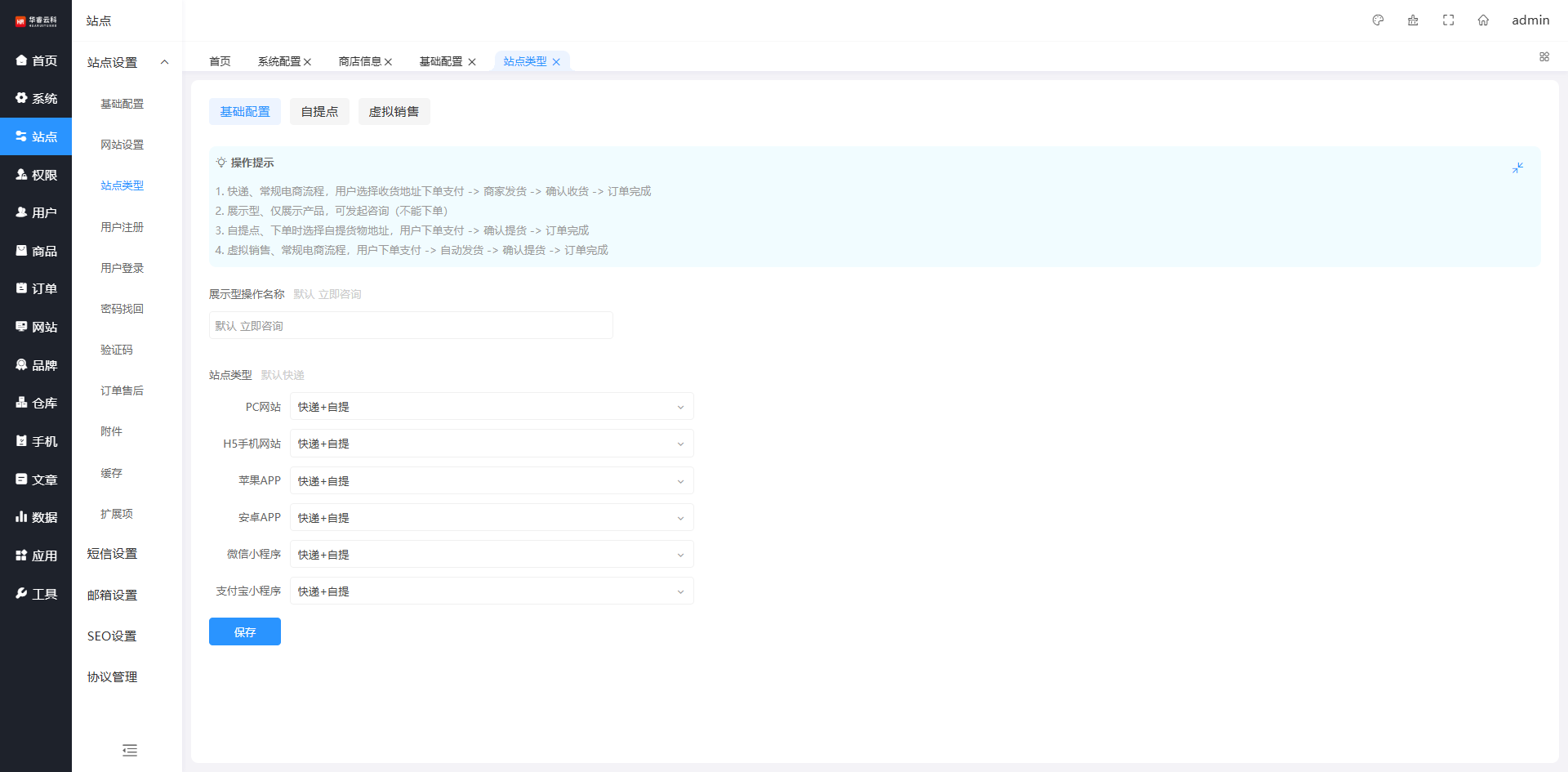Click the theme palette icon in header
The image size is (1568, 772).
[1378, 20]
